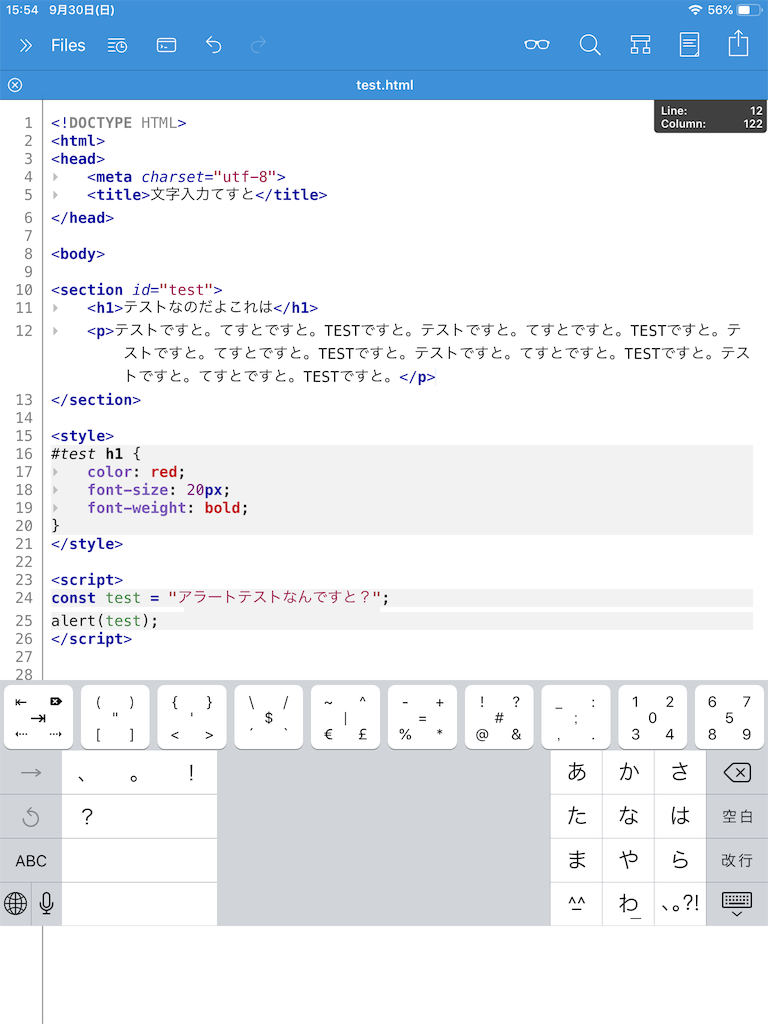
Task: Choose the ！ candidate suggestion
Action: (x=191, y=773)
